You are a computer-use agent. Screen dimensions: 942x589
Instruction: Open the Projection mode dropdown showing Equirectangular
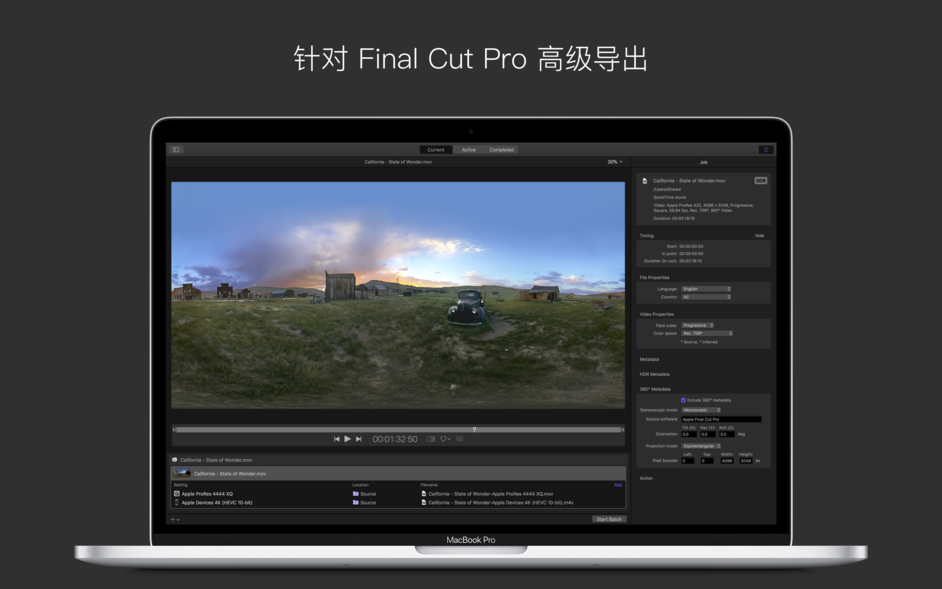[702, 446]
